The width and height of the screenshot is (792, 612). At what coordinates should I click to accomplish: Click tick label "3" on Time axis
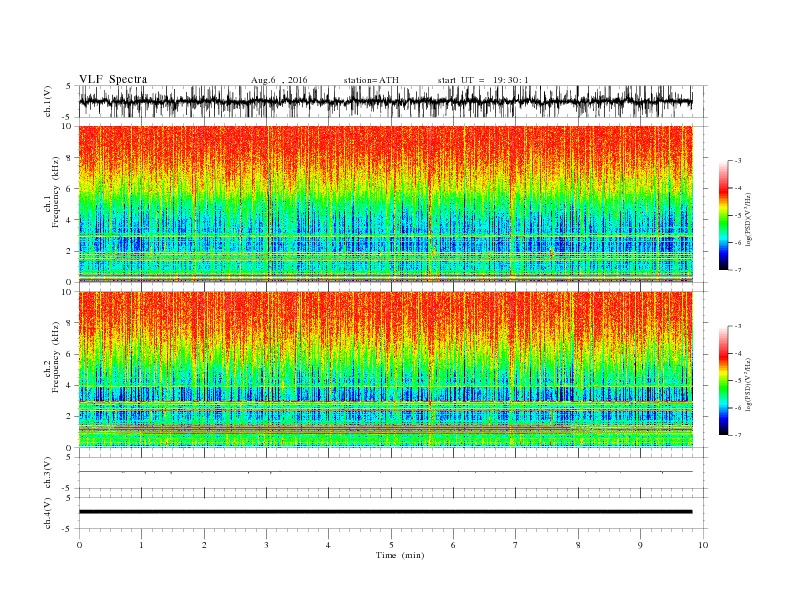[x=267, y=545]
